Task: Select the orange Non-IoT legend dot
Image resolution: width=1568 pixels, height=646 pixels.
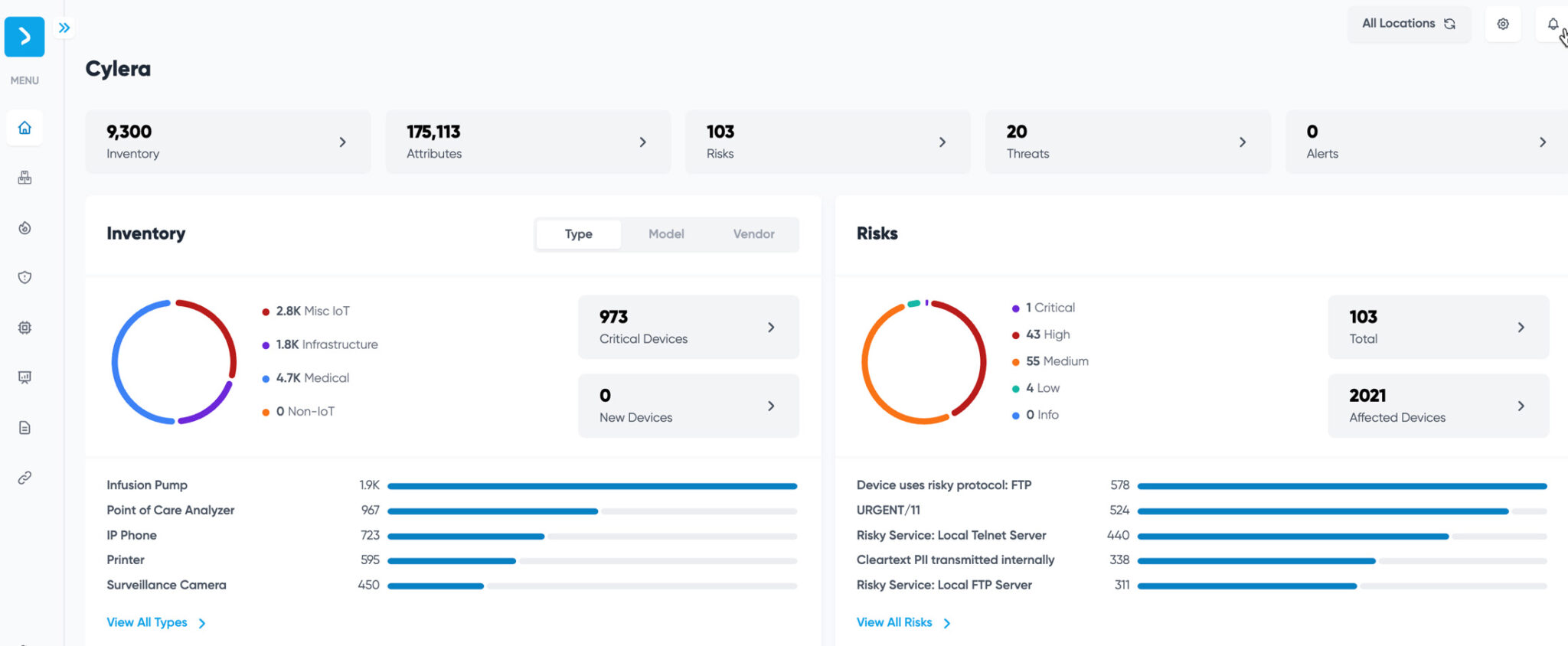Action: click(266, 412)
